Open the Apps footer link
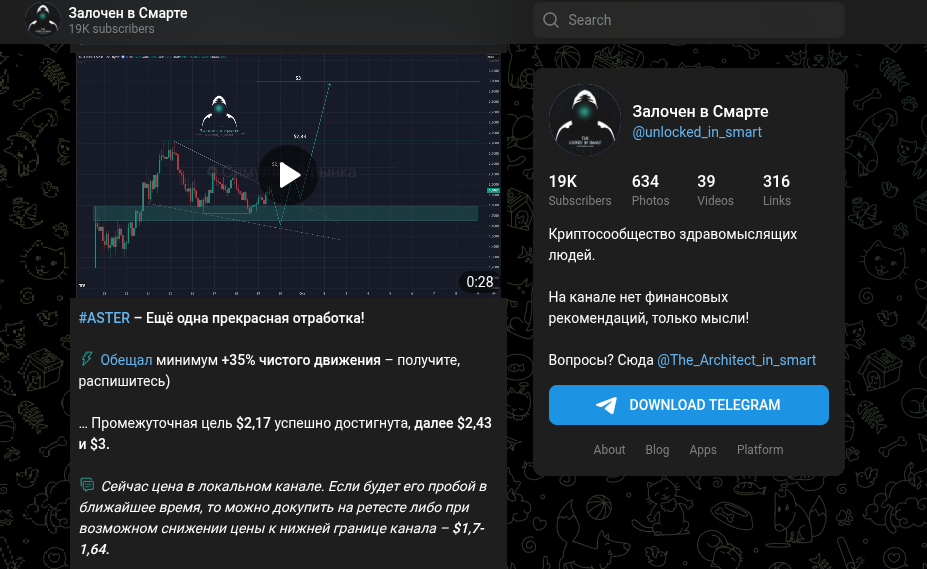 point(703,450)
